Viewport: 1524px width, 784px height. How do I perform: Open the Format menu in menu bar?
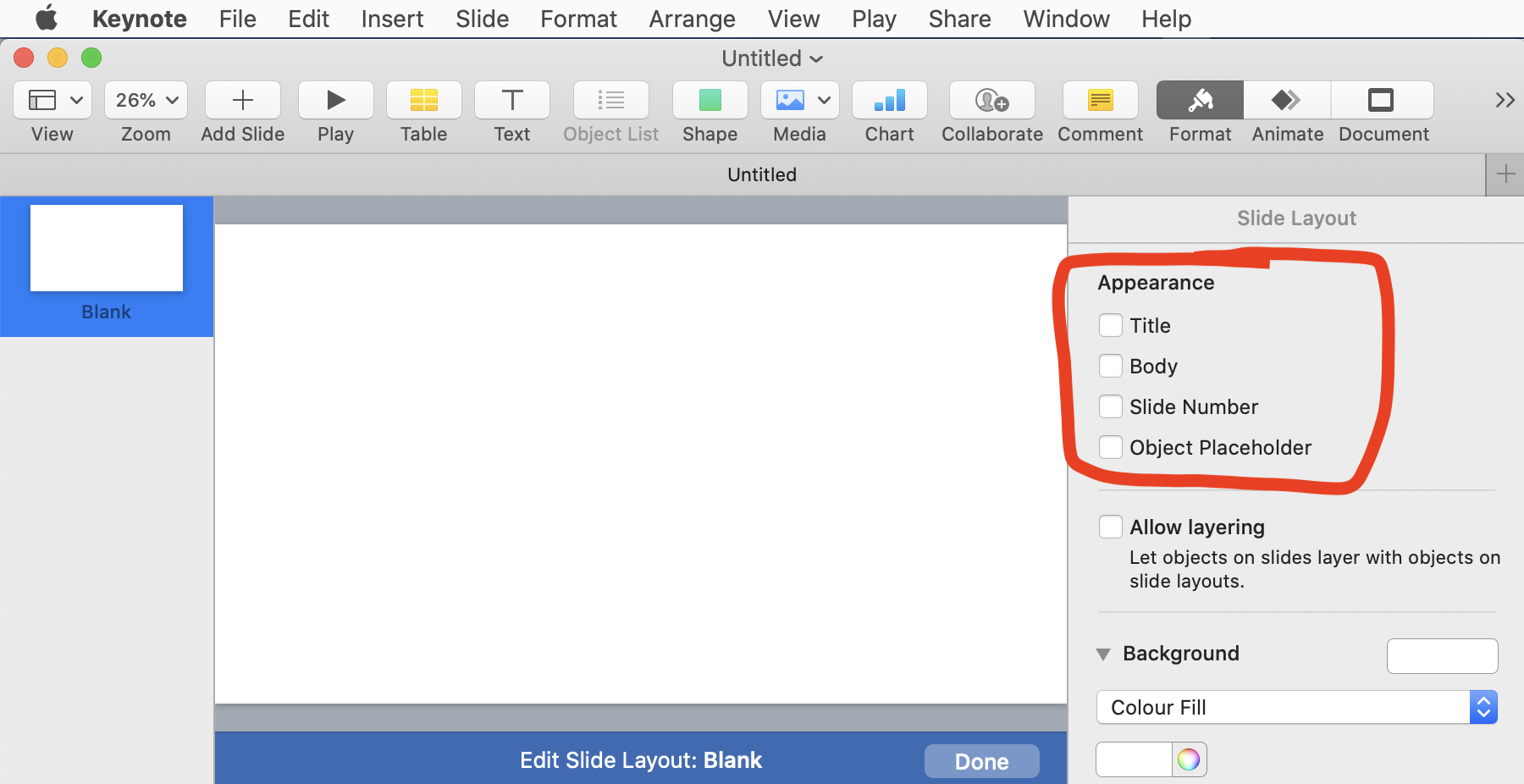[579, 19]
